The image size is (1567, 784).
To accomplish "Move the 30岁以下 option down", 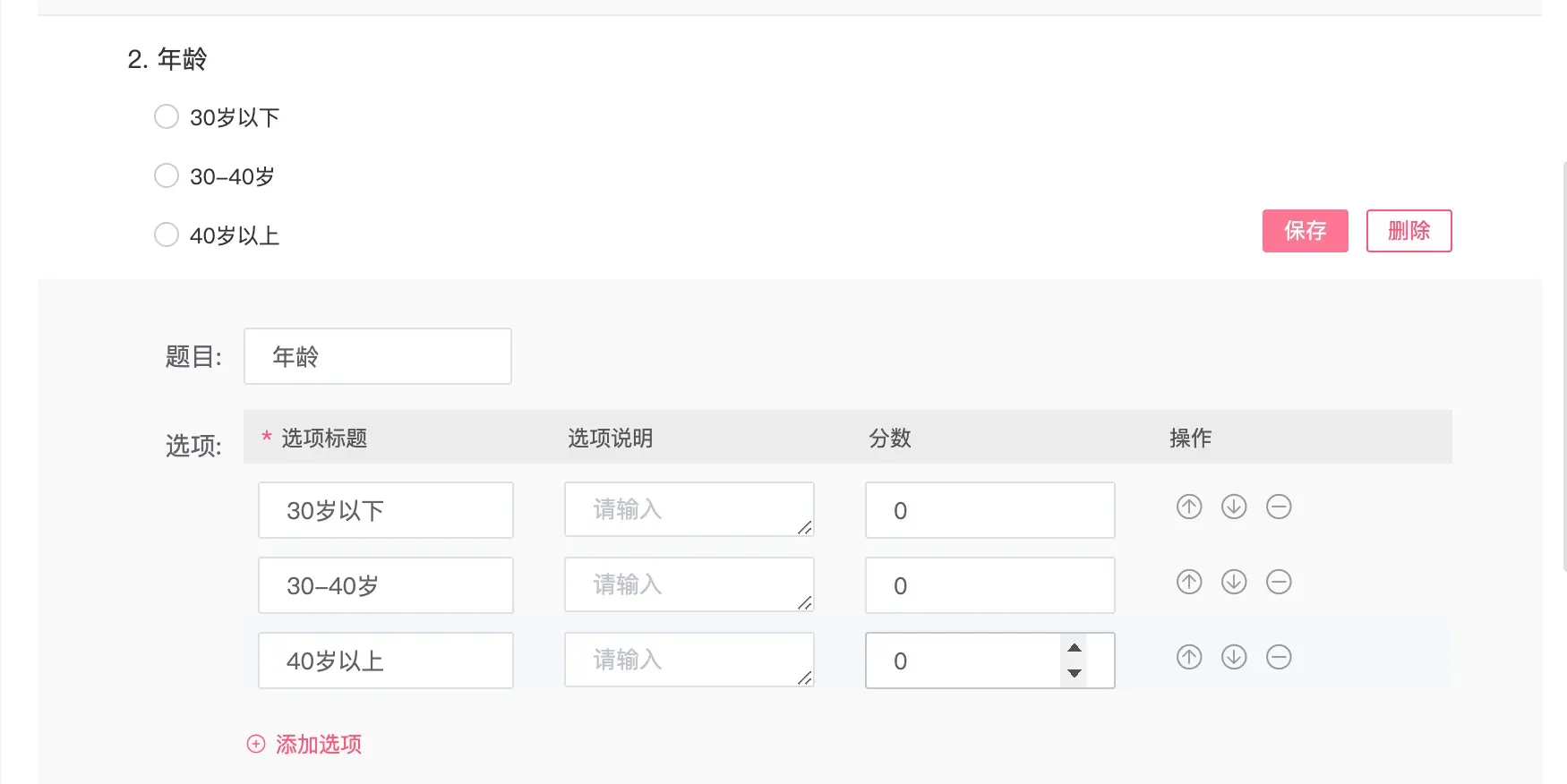I will tap(1234, 507).
